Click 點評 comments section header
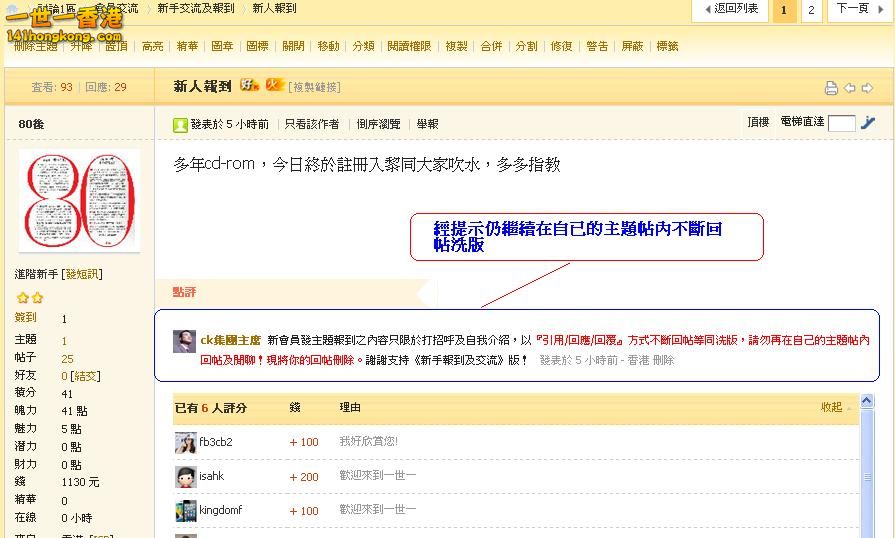The height and width of the screenshot is (538, 895). pos(184,293)
